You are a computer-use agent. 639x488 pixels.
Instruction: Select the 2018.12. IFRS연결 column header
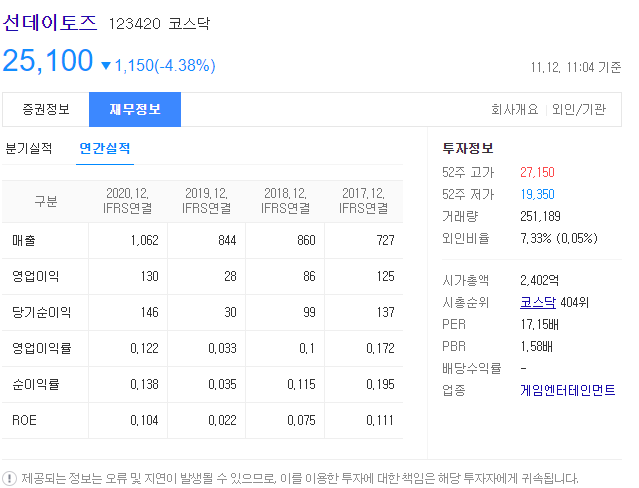coord(285,201)
